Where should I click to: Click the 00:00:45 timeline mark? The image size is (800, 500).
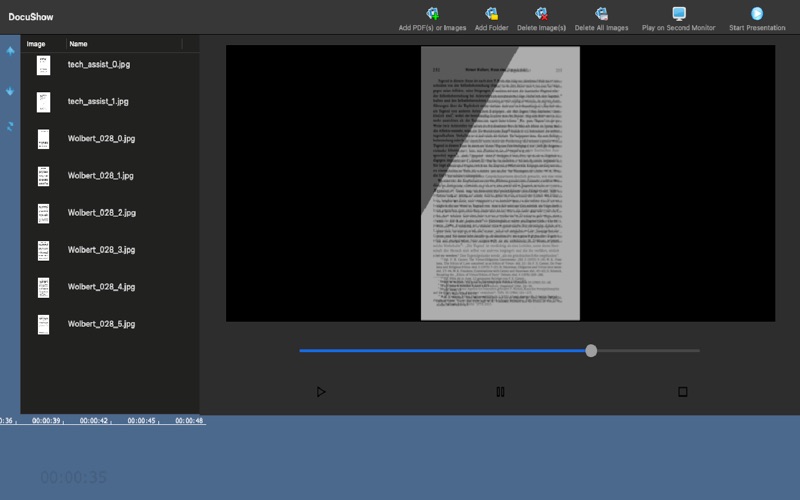coord(141,421)
